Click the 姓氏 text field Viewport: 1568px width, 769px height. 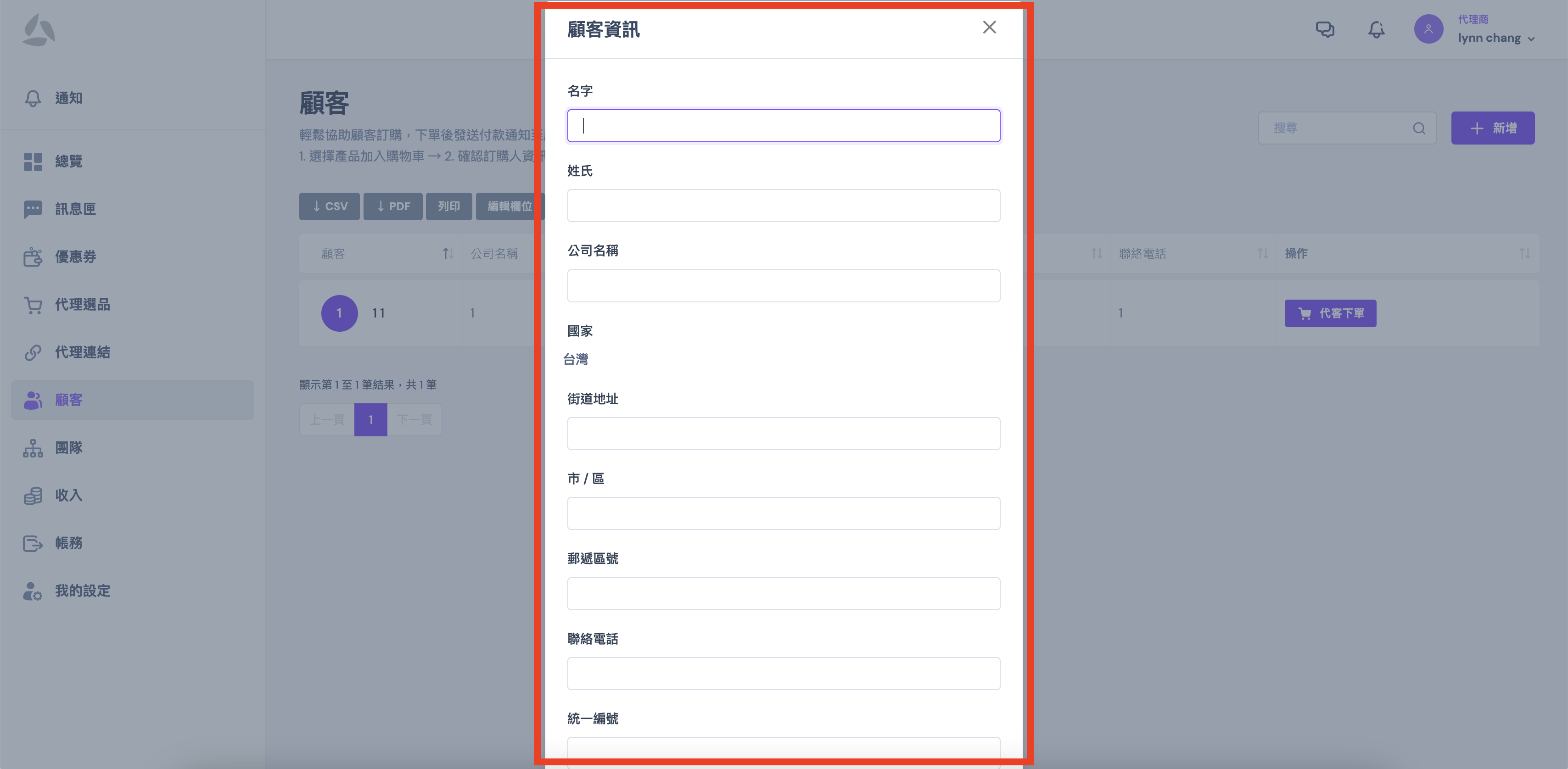pos(783,206)
